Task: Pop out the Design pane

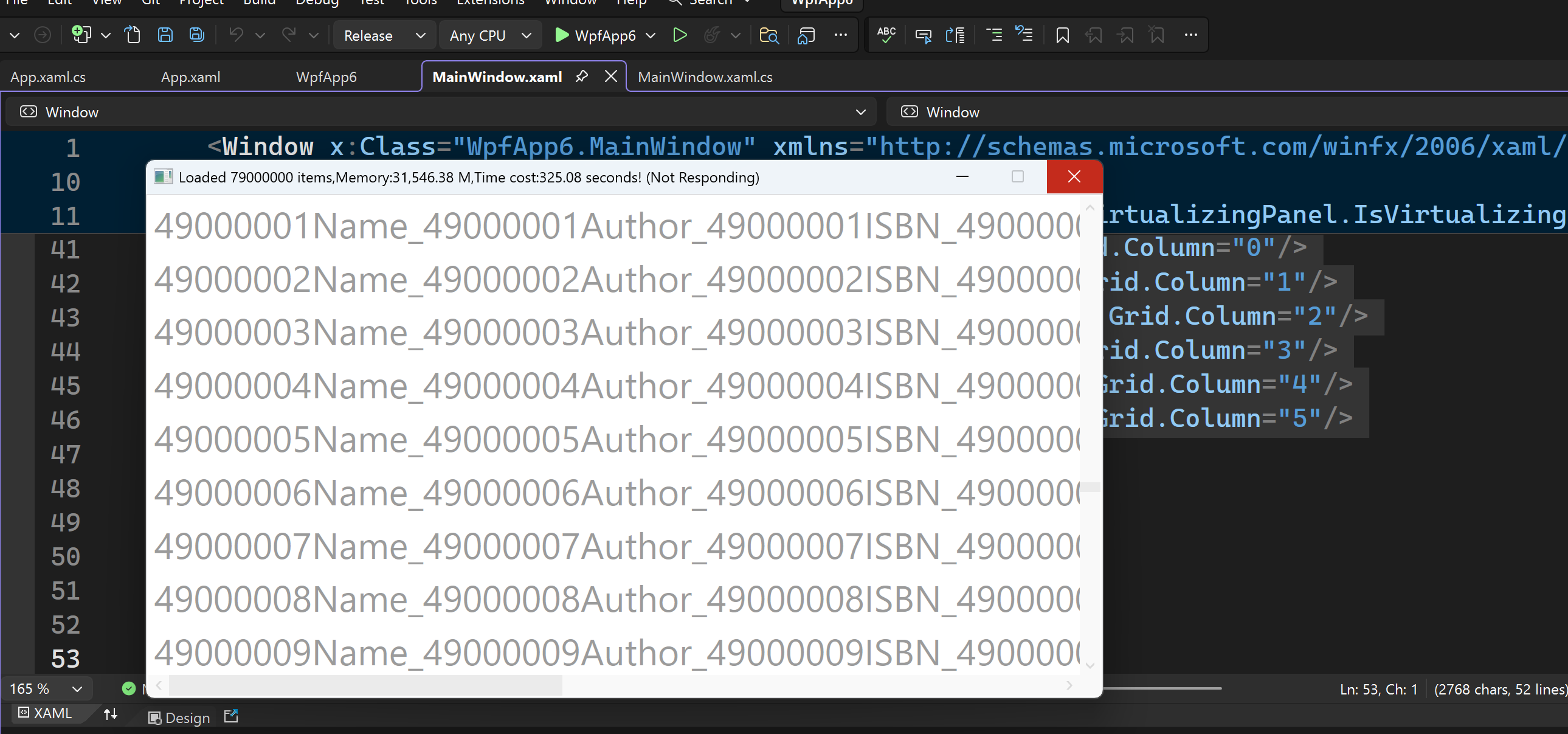Action: (x=230, y=716)
